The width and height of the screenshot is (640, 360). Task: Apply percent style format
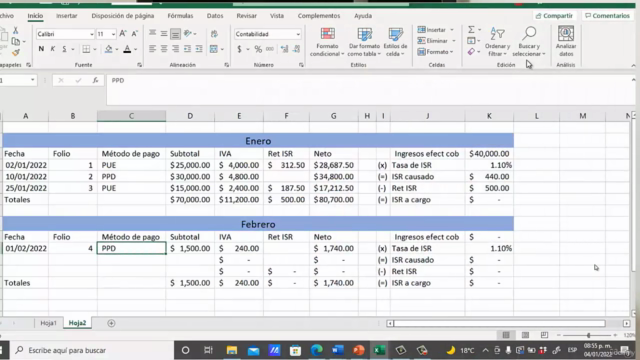[x=258, y=49]
